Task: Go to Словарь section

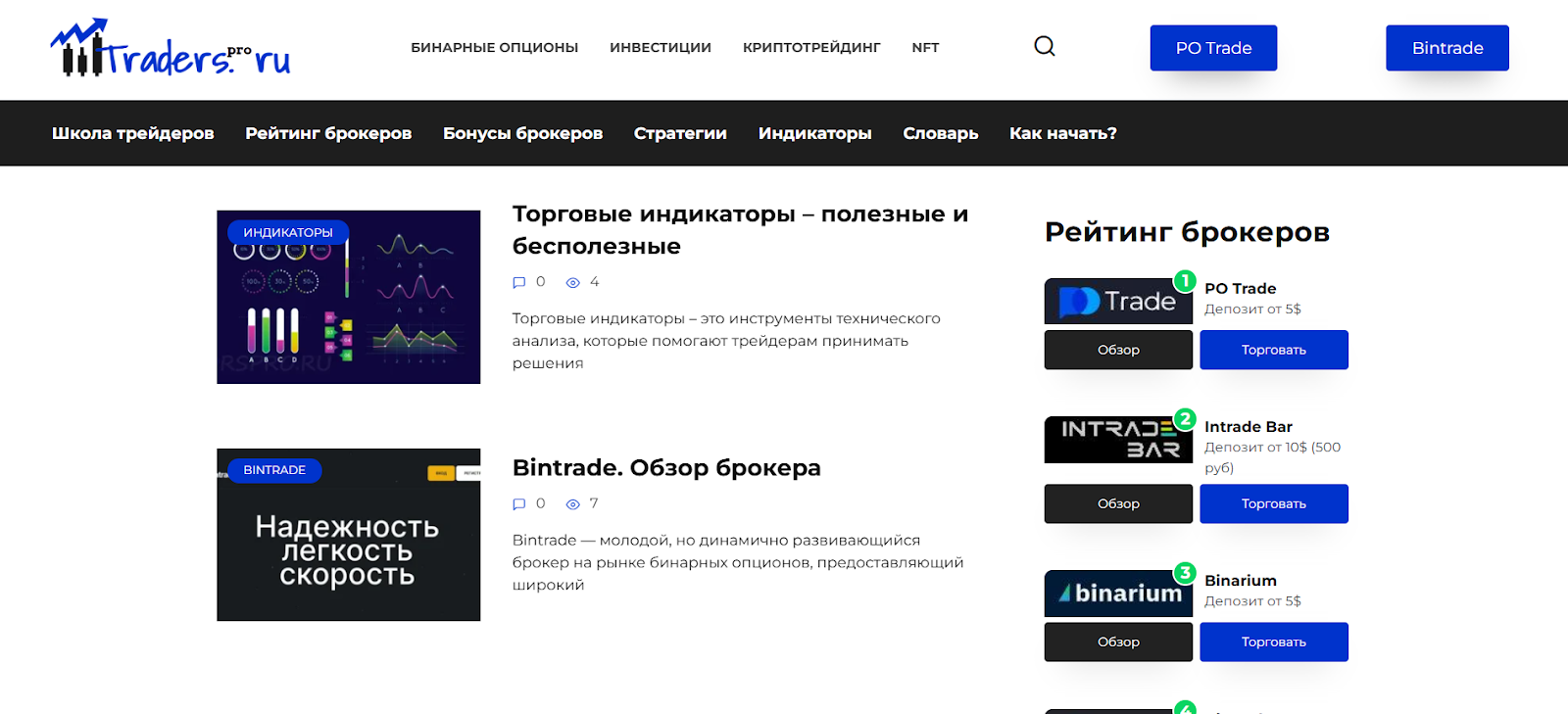Action: click(940, 133)
